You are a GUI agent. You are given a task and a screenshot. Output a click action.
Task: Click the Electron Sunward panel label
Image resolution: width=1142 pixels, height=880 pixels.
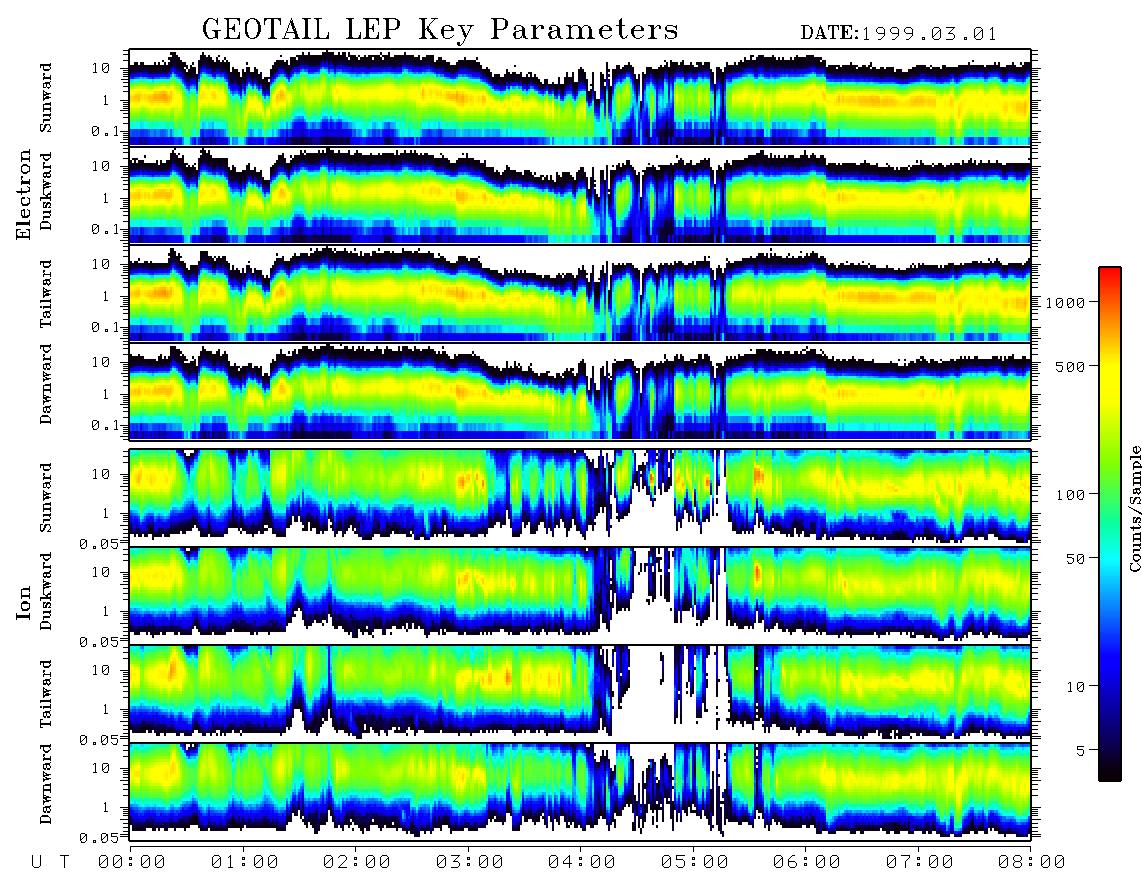(46, 98)
